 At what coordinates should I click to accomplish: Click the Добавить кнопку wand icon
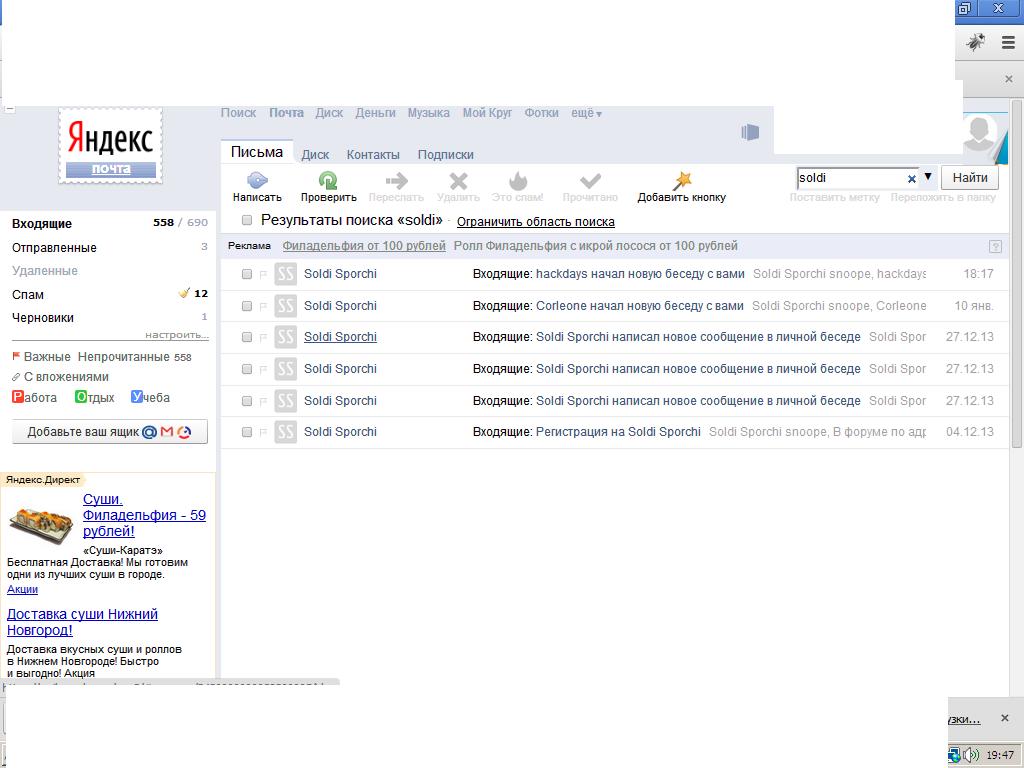tap(682, 180)
